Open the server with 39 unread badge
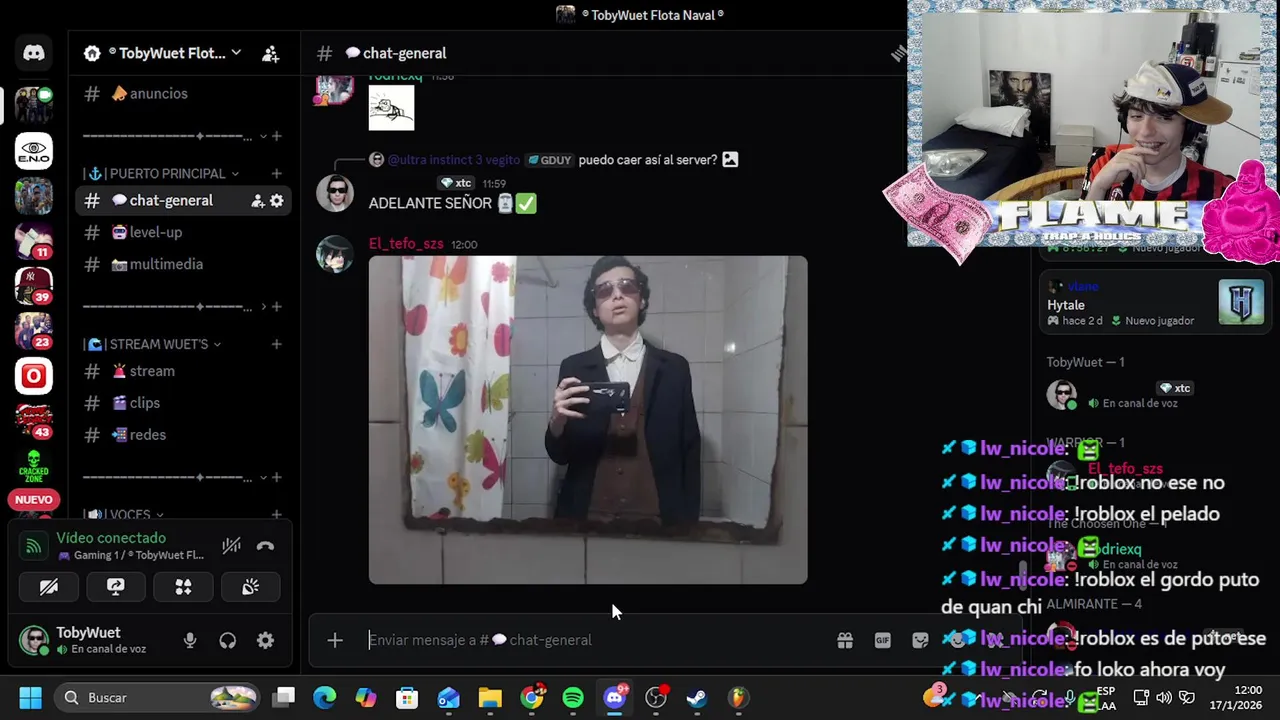This screenshot has height=720, width=1280. 34,286
